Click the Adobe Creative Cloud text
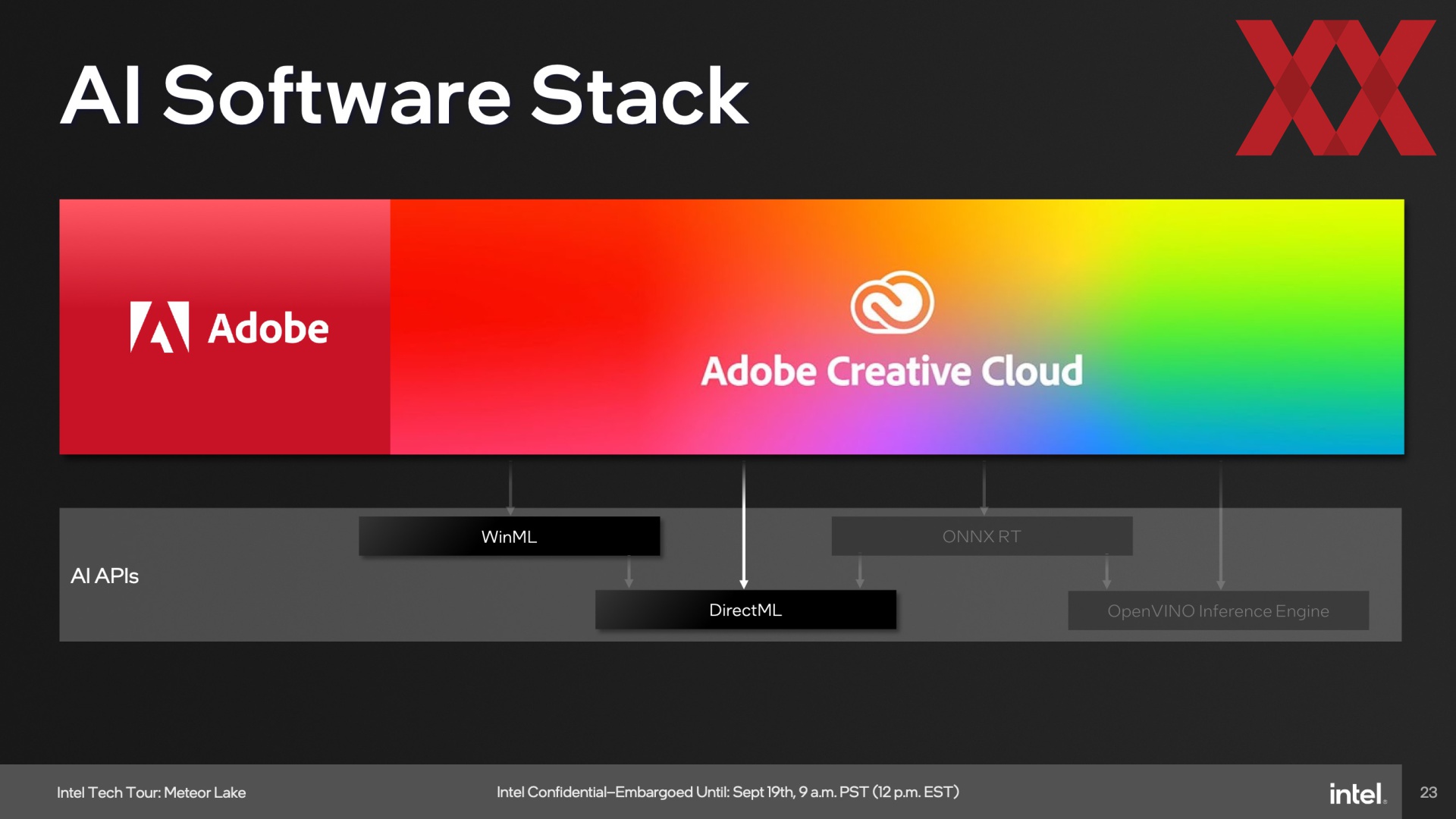Image resolution: width=1456 pixels, height=819 pixels. point(892,371)
